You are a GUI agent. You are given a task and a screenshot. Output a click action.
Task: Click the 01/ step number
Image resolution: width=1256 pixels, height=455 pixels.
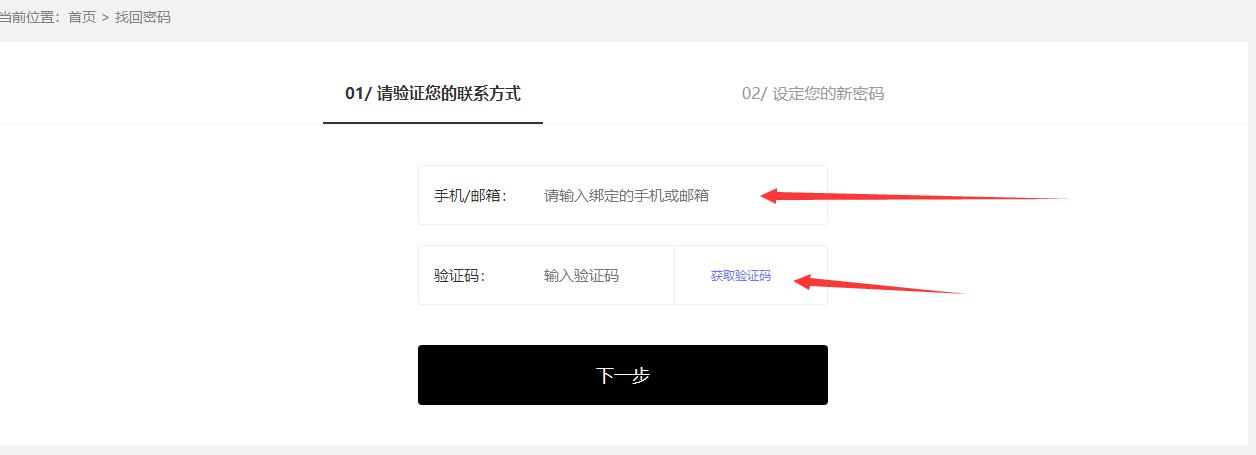[358, 93]
